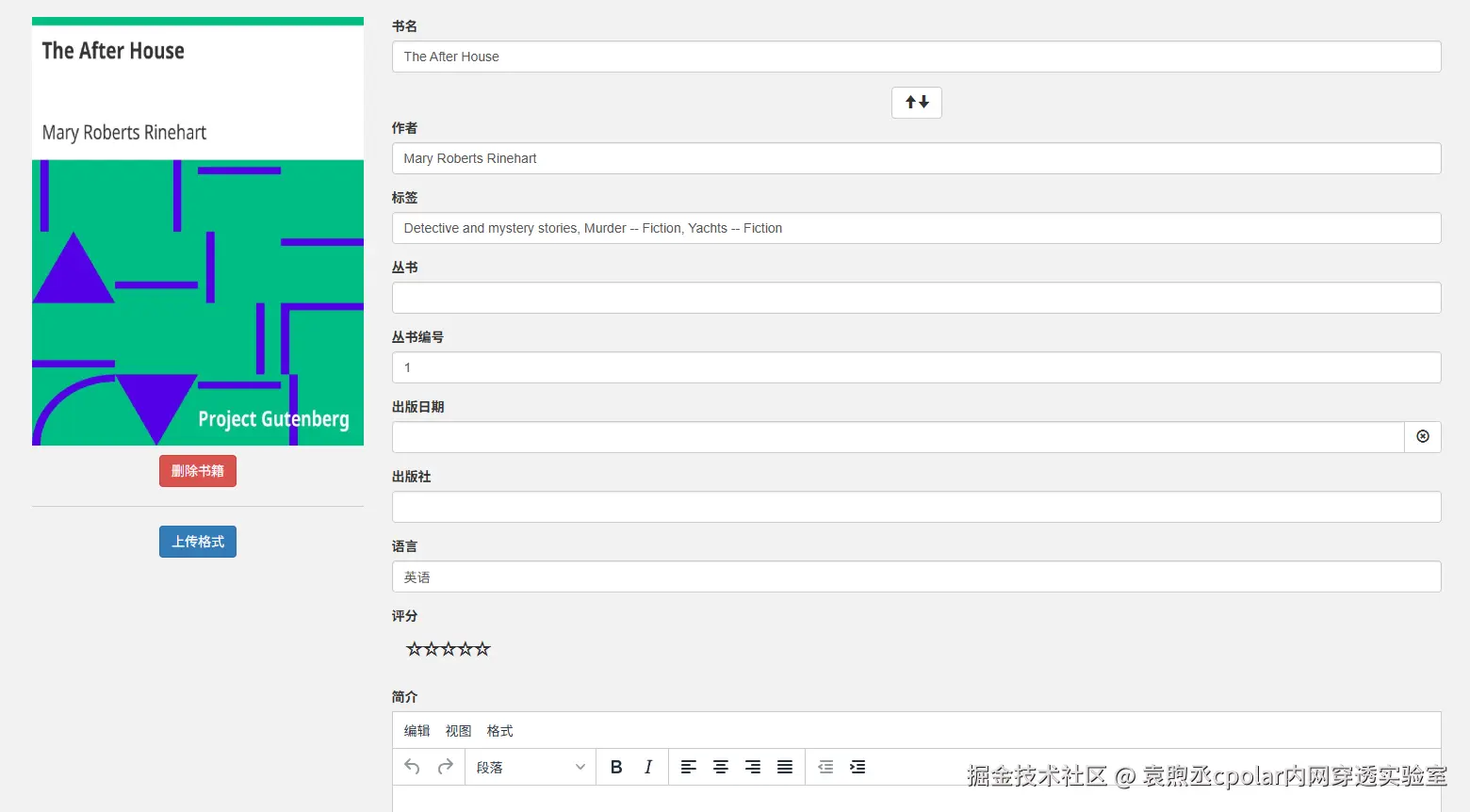Increase indent in editor
Viewport: 1470px width, 812px height.
857,767
